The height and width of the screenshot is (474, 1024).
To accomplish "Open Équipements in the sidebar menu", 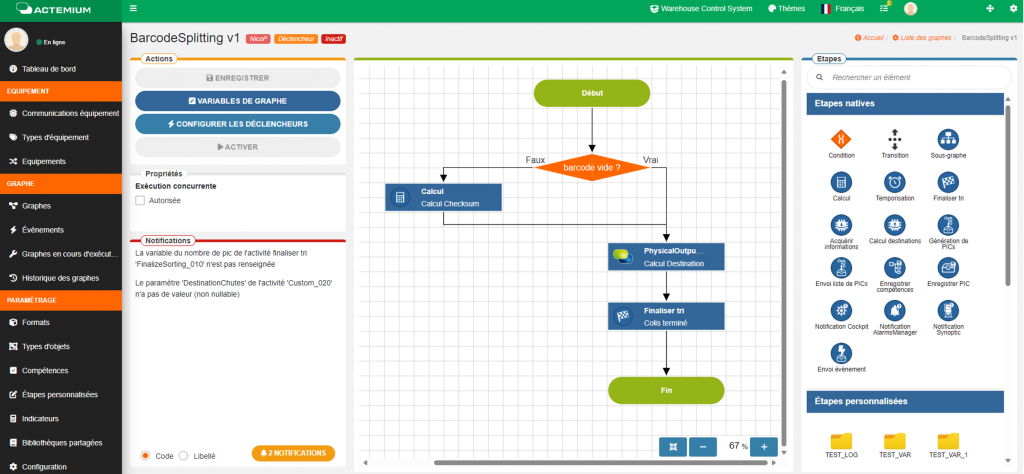I will click(x=43, y=161).
